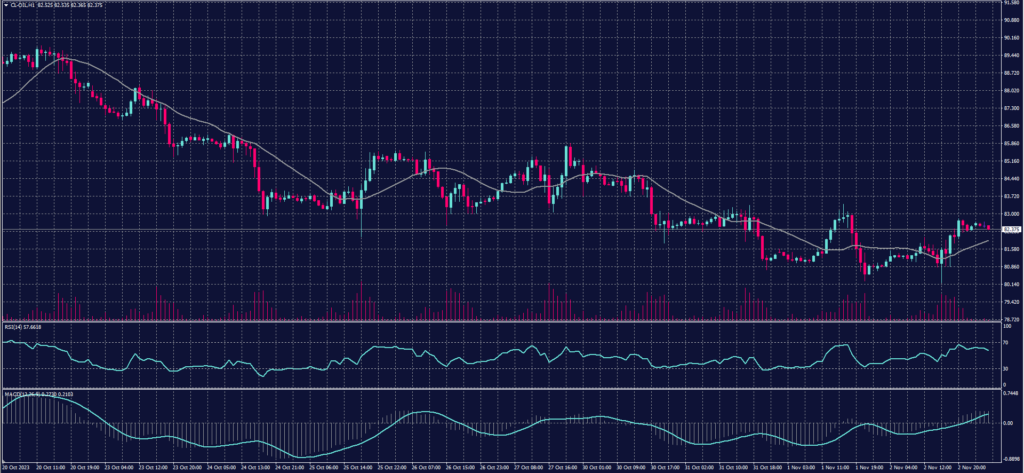Click the RSI(14) indicator label
This screenshot has height=473, width=1024.
pos(12,326)
